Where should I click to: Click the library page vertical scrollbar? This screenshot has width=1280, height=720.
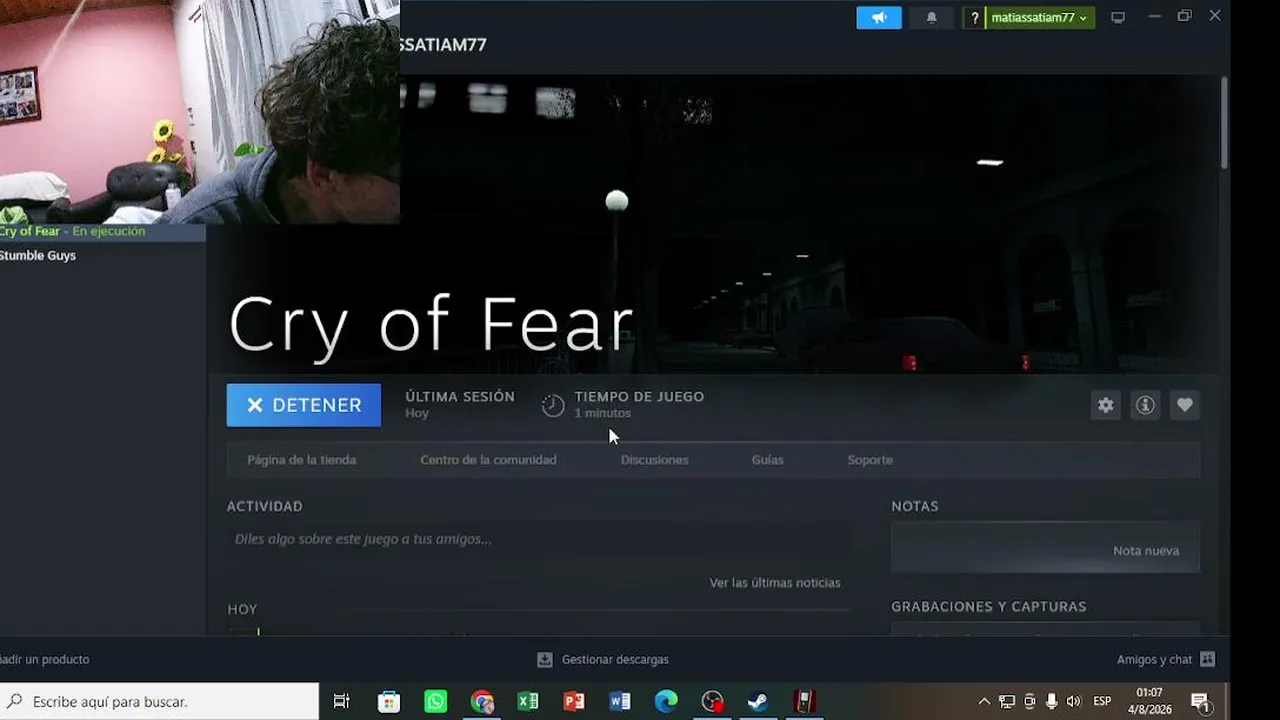click(x=1224, y=124)
